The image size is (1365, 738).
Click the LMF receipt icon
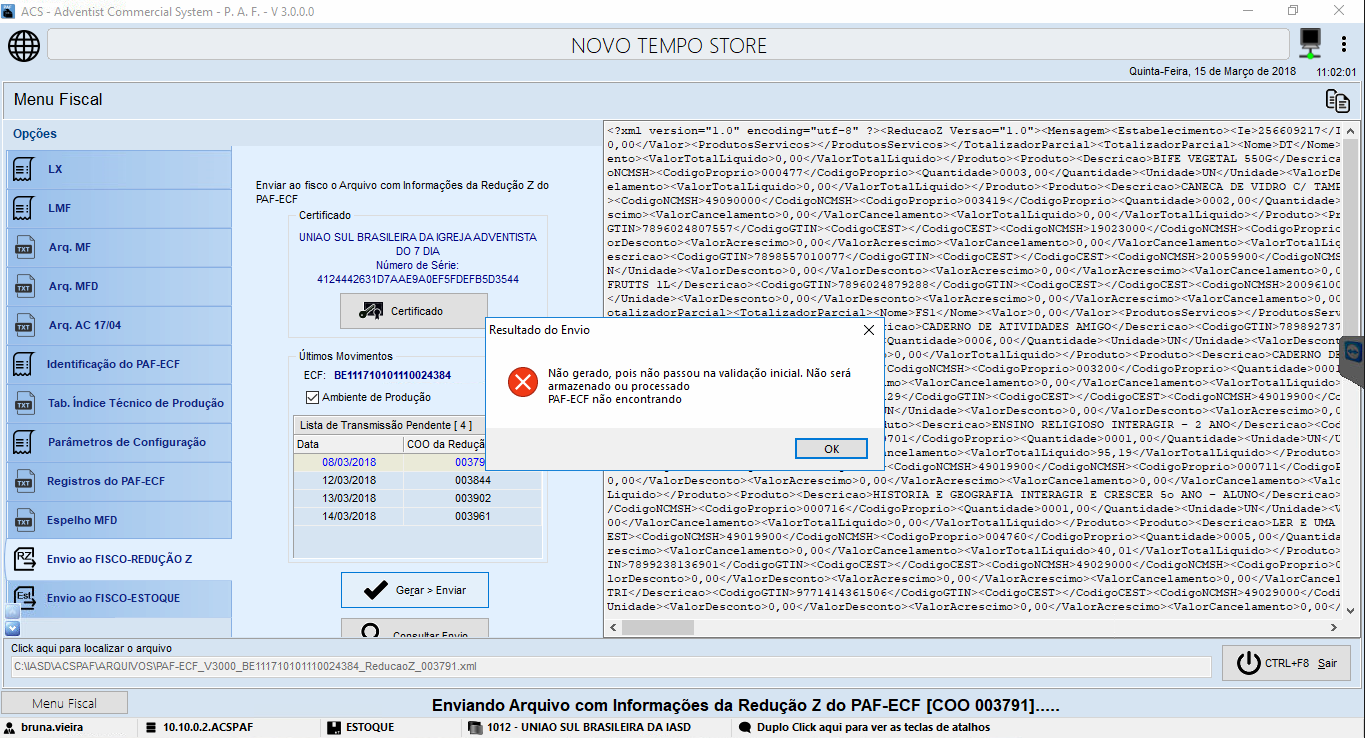coord(24,209)
